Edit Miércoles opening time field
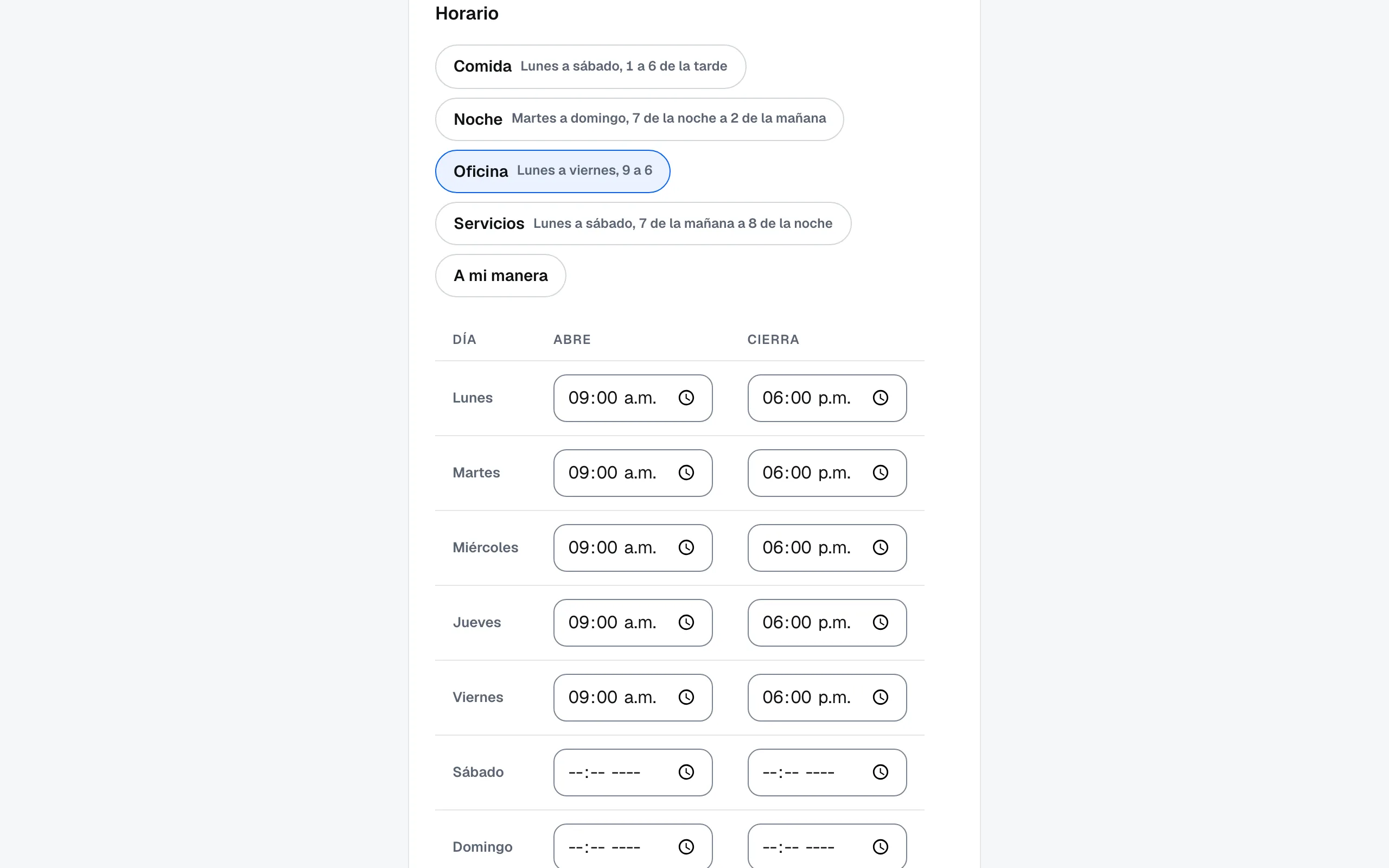This screenshot has height=868, width=1389. (633, 548)
